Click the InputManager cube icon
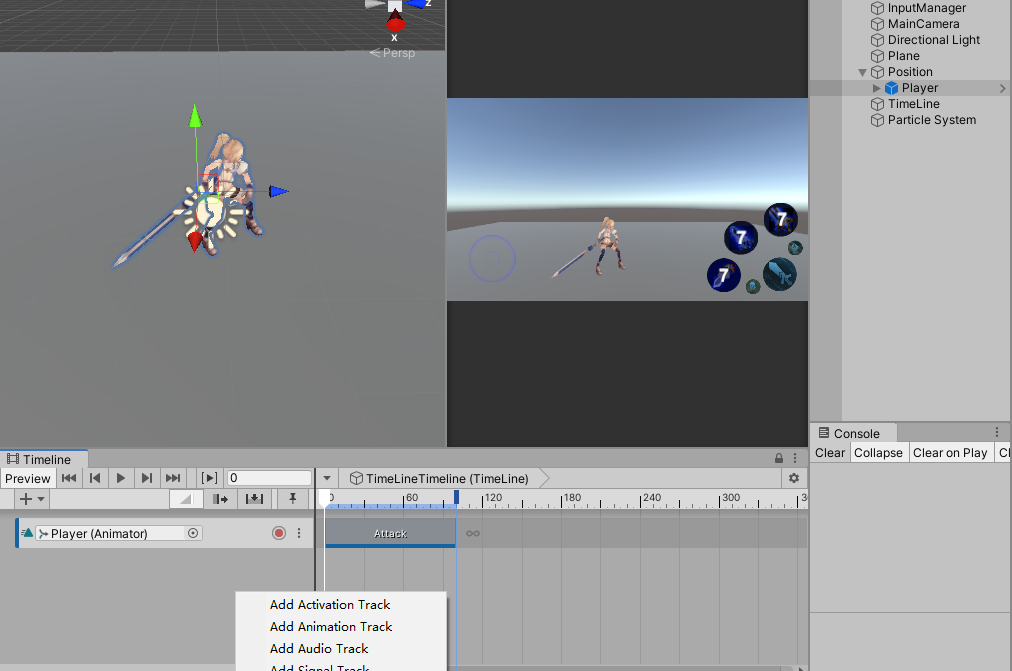 (877, 8)
